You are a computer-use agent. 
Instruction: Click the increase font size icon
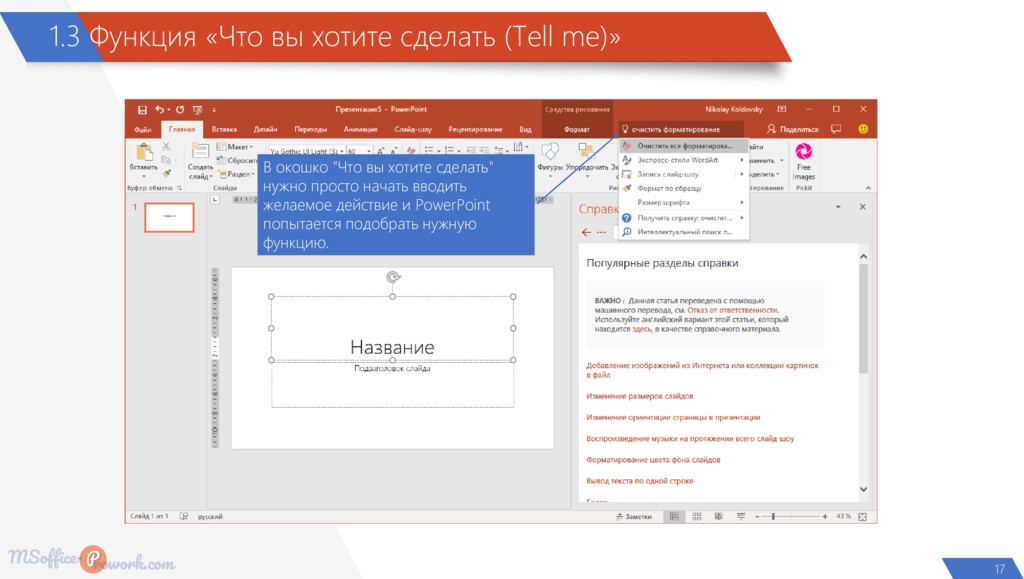381,151
